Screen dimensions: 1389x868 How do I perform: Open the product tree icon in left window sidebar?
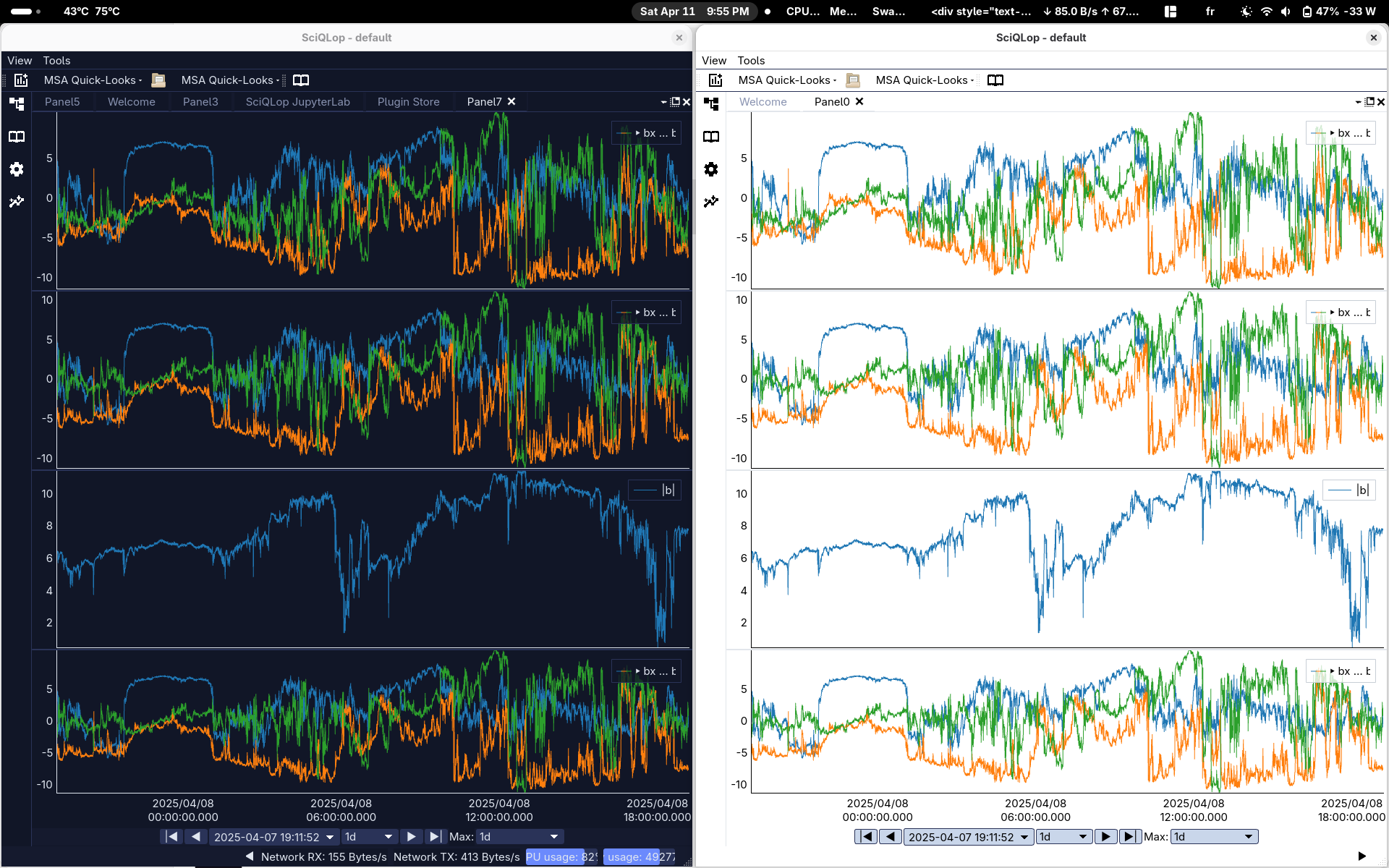click(x=17, y=103)
